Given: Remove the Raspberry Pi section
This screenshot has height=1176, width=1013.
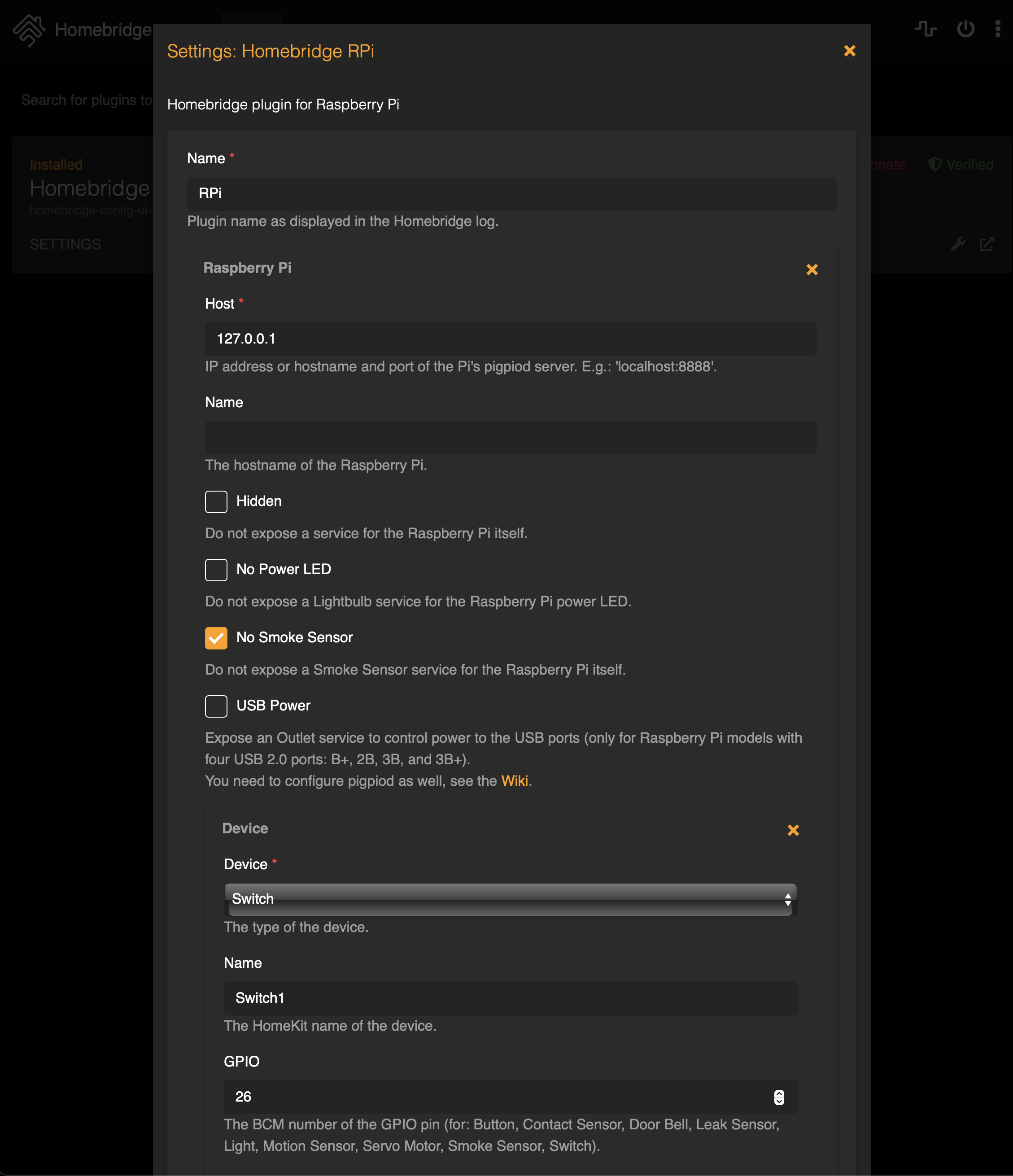Looking at the screenshot, I should 812,270.
